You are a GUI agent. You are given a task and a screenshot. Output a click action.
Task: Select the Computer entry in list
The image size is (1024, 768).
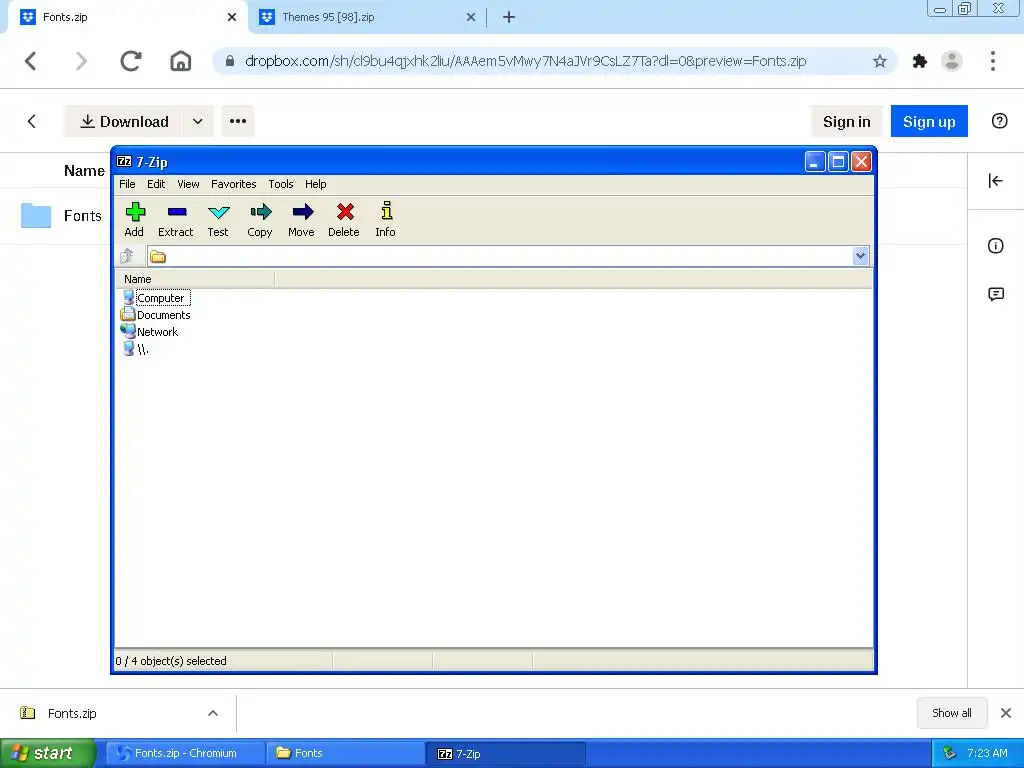click(x=156, y=298)
